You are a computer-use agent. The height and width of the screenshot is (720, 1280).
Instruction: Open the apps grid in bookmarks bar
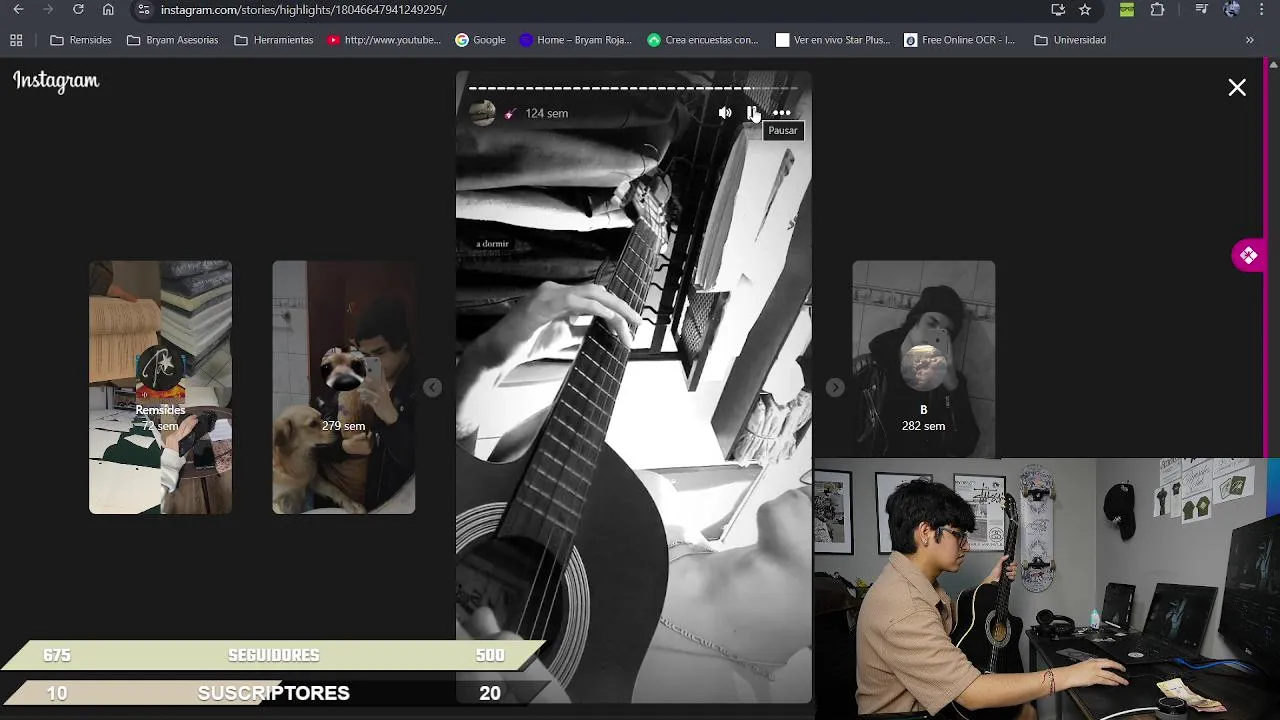(16, 40)
